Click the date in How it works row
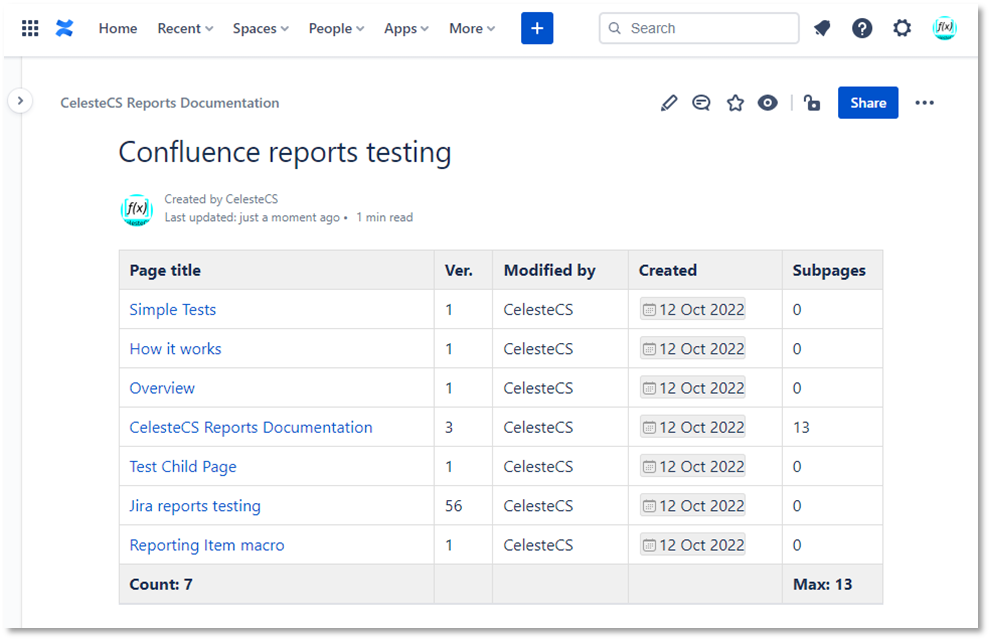 pyautogui.click(x=693, y=349)
